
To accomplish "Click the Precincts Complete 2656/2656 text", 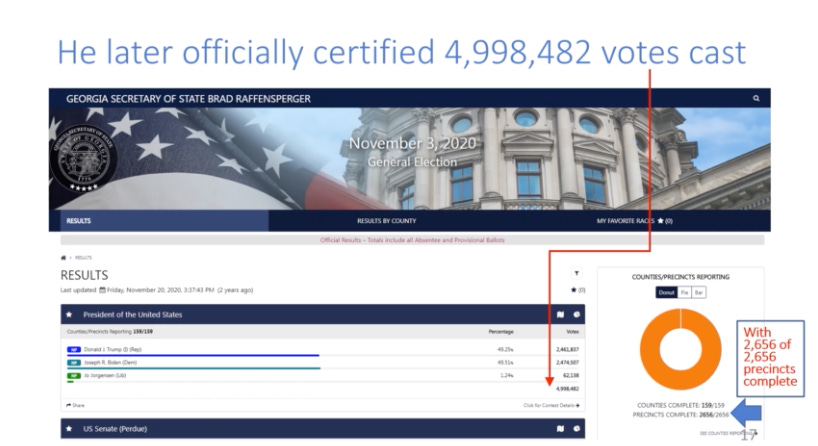I will [x=681, y=415].
